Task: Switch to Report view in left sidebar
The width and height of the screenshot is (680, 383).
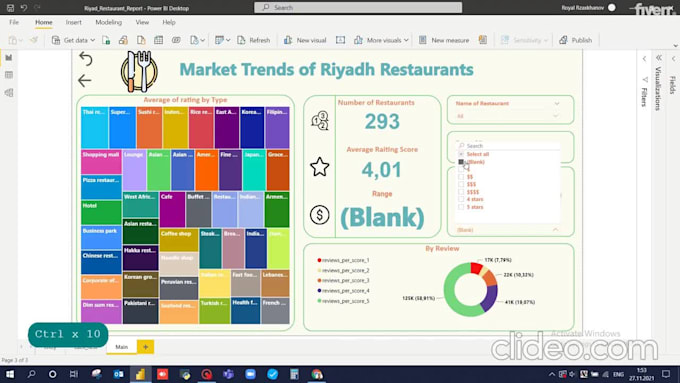Action: tap(9, 57)
